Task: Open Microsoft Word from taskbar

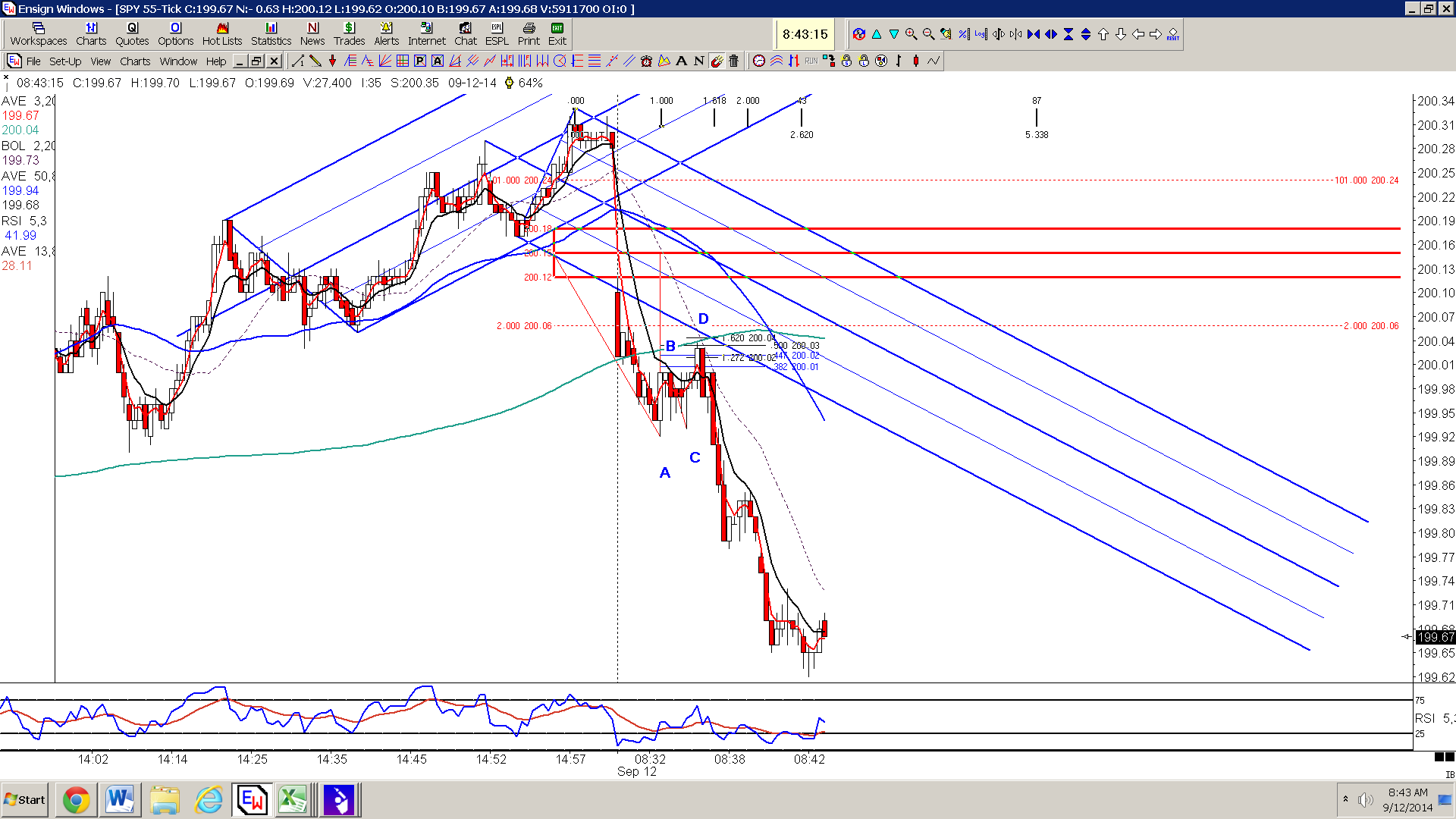Action: point(120,800)
